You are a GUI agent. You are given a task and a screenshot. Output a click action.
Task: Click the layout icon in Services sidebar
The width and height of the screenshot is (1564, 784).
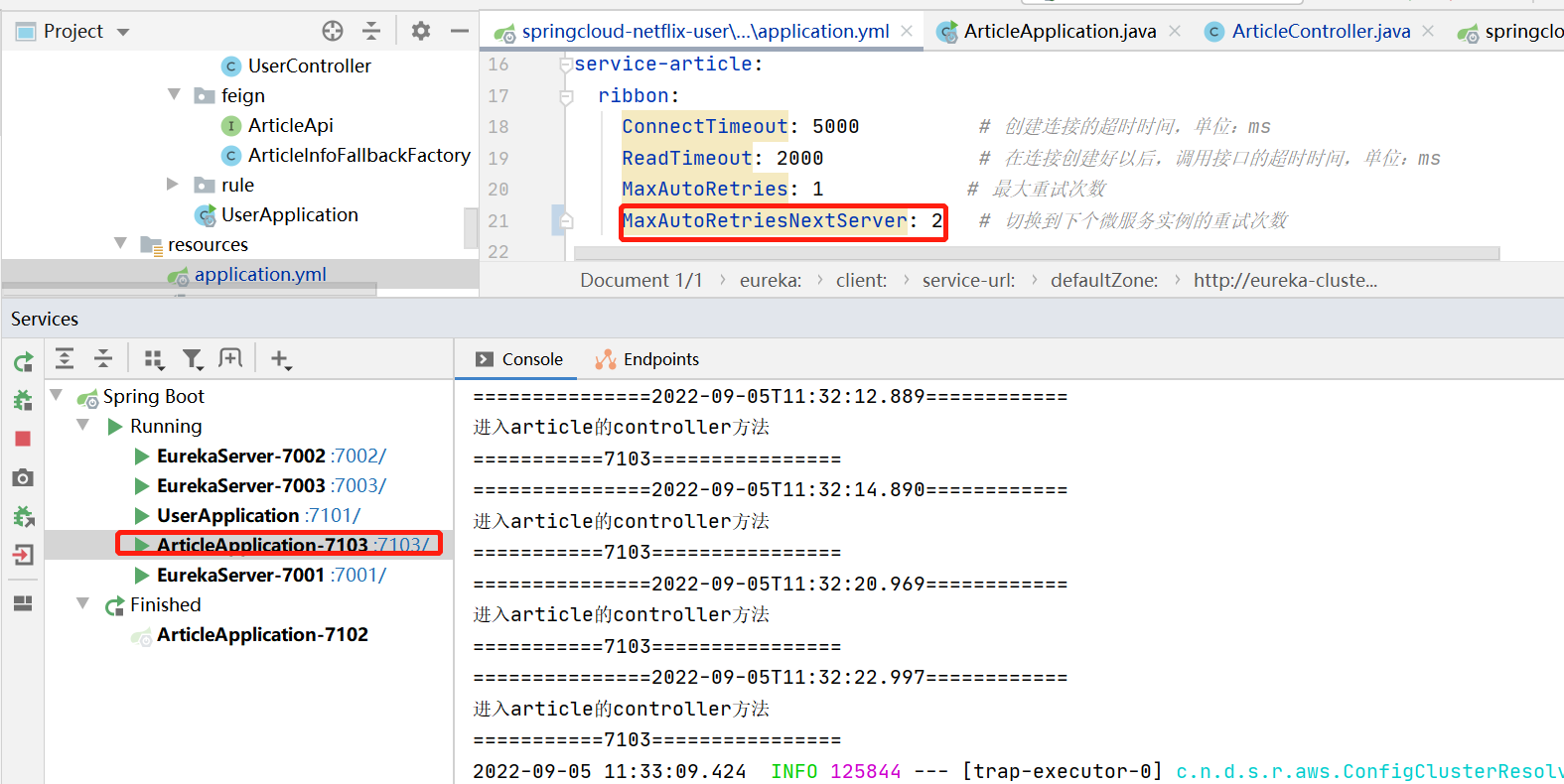tap(23, 603)
